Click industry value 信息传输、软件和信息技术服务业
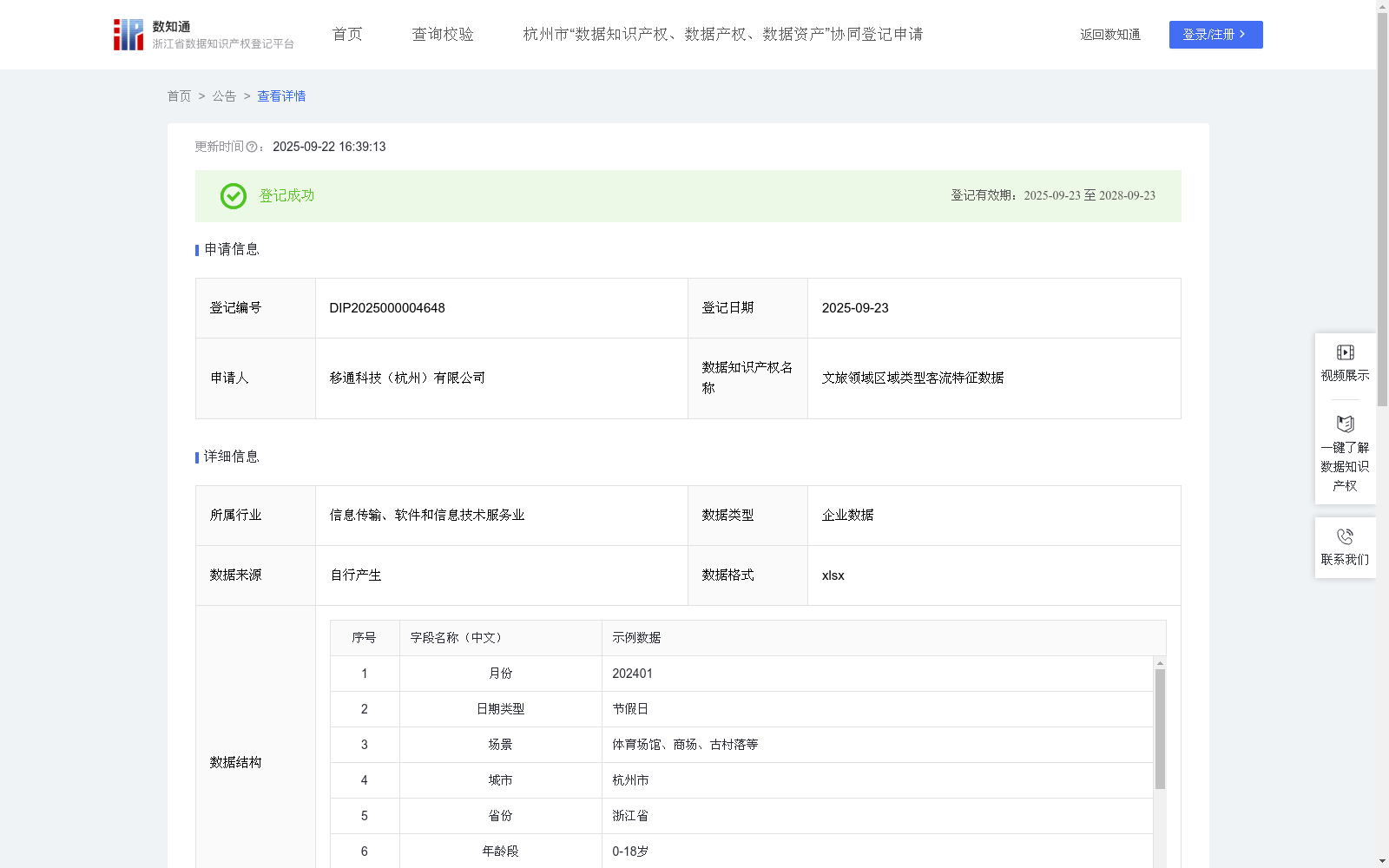This screenshot has height=868, width=1389. [427, 516]
